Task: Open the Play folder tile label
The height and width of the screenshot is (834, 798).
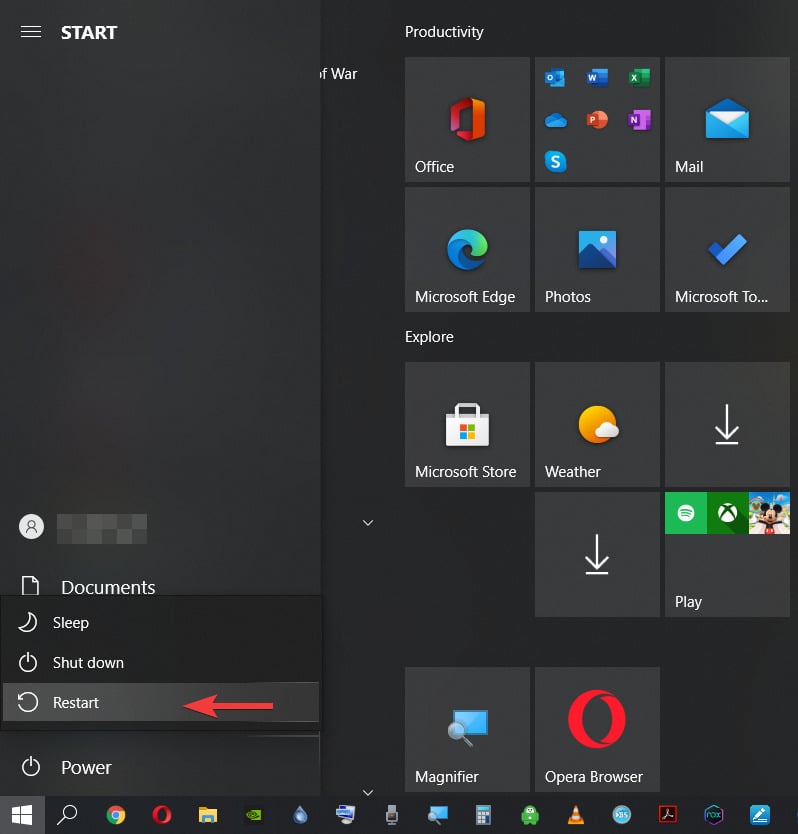Action: point(688,602)
